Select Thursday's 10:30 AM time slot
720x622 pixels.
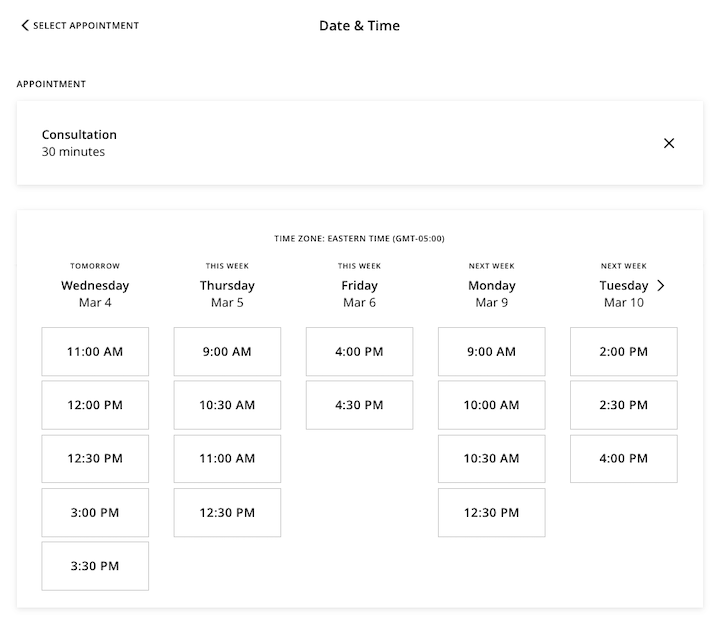tap(227, 405)
